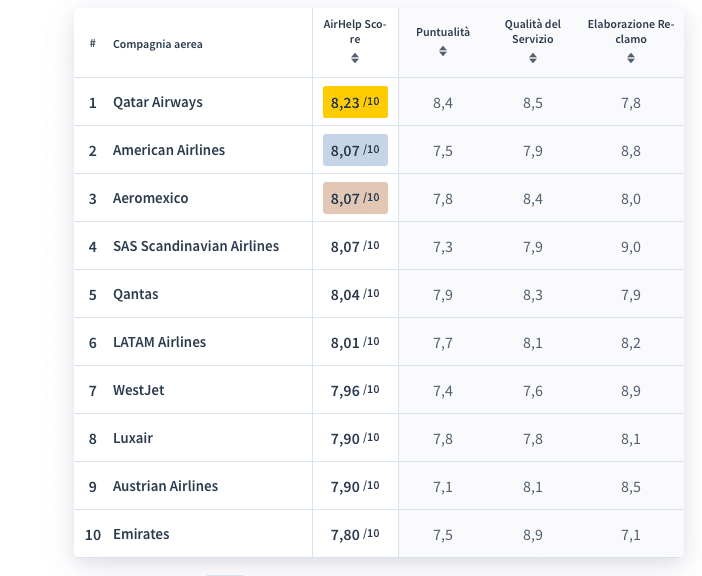This screenshot has width=702, height=576.
Task: Click Emirates' 8,9 service quality value
Action: tap(532, 535)
